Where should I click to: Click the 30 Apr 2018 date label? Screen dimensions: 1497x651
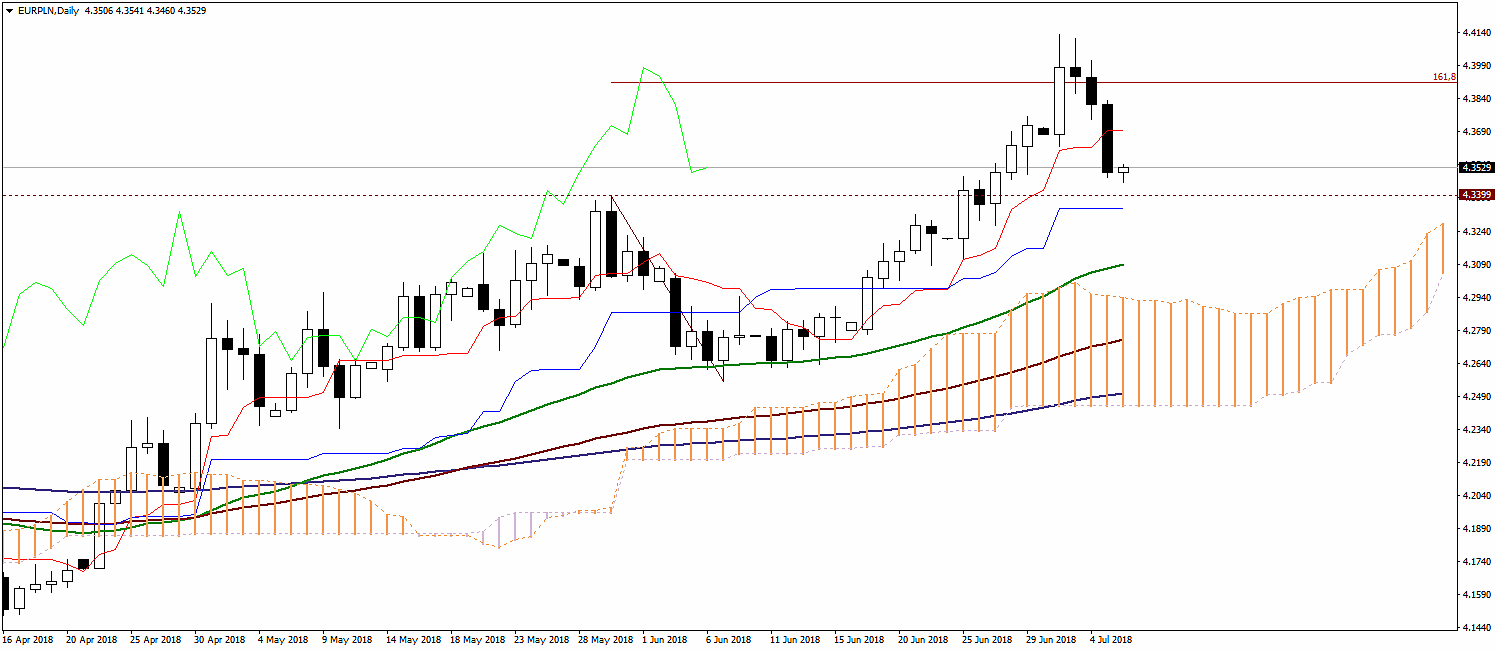(220, 639)
